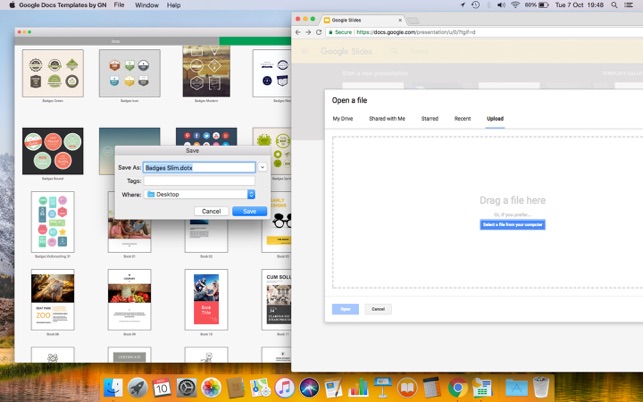Open Calculator from the dock
This screenshot has height=402, width=643.
point(431,387)
